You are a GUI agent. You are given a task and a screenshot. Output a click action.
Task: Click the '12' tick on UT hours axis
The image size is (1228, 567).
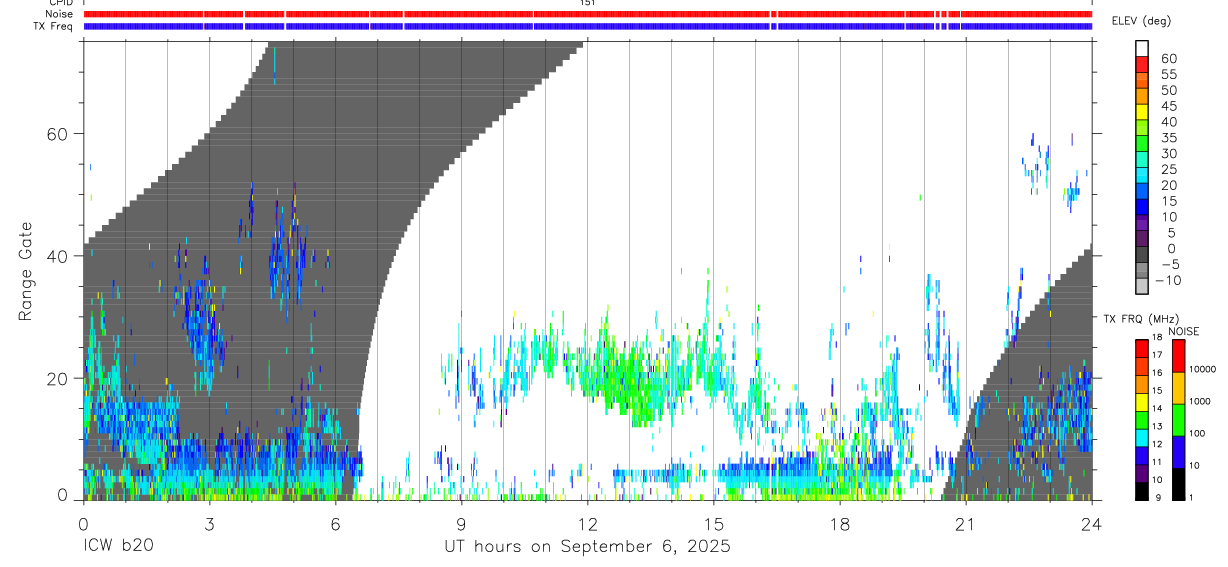[587, 523]
